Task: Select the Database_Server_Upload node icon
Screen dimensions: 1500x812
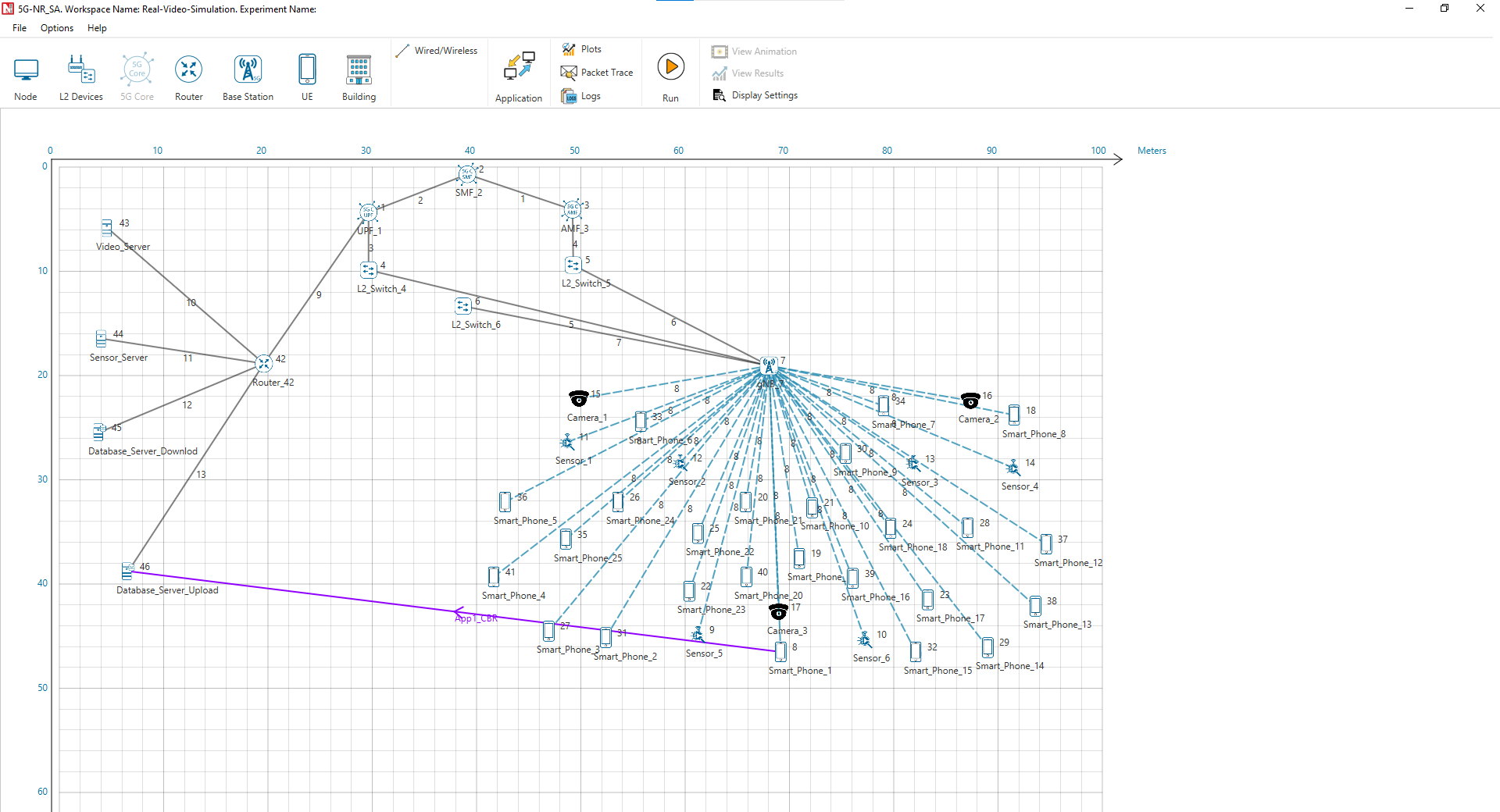Action: tap(127, 572)
